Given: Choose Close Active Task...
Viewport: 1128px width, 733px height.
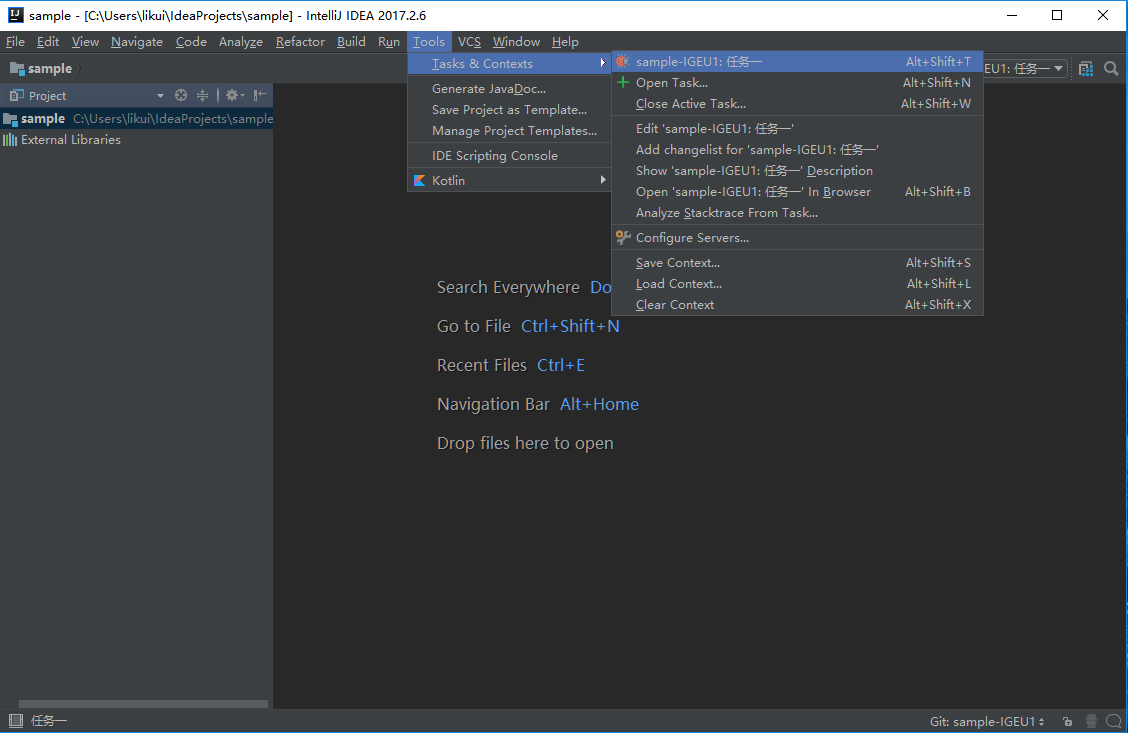Looking at the screenshot, I should [x=797, y=104].
